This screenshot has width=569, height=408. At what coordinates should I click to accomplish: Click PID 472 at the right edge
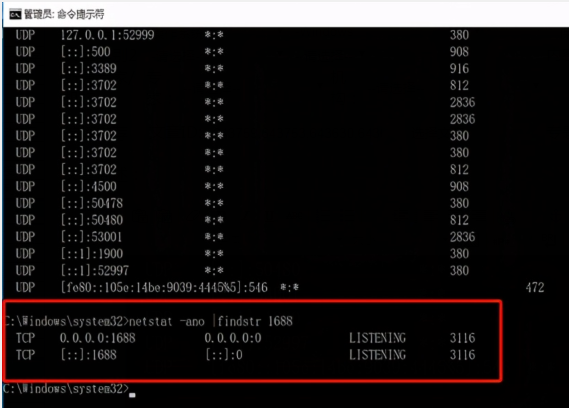click(535, 287)
